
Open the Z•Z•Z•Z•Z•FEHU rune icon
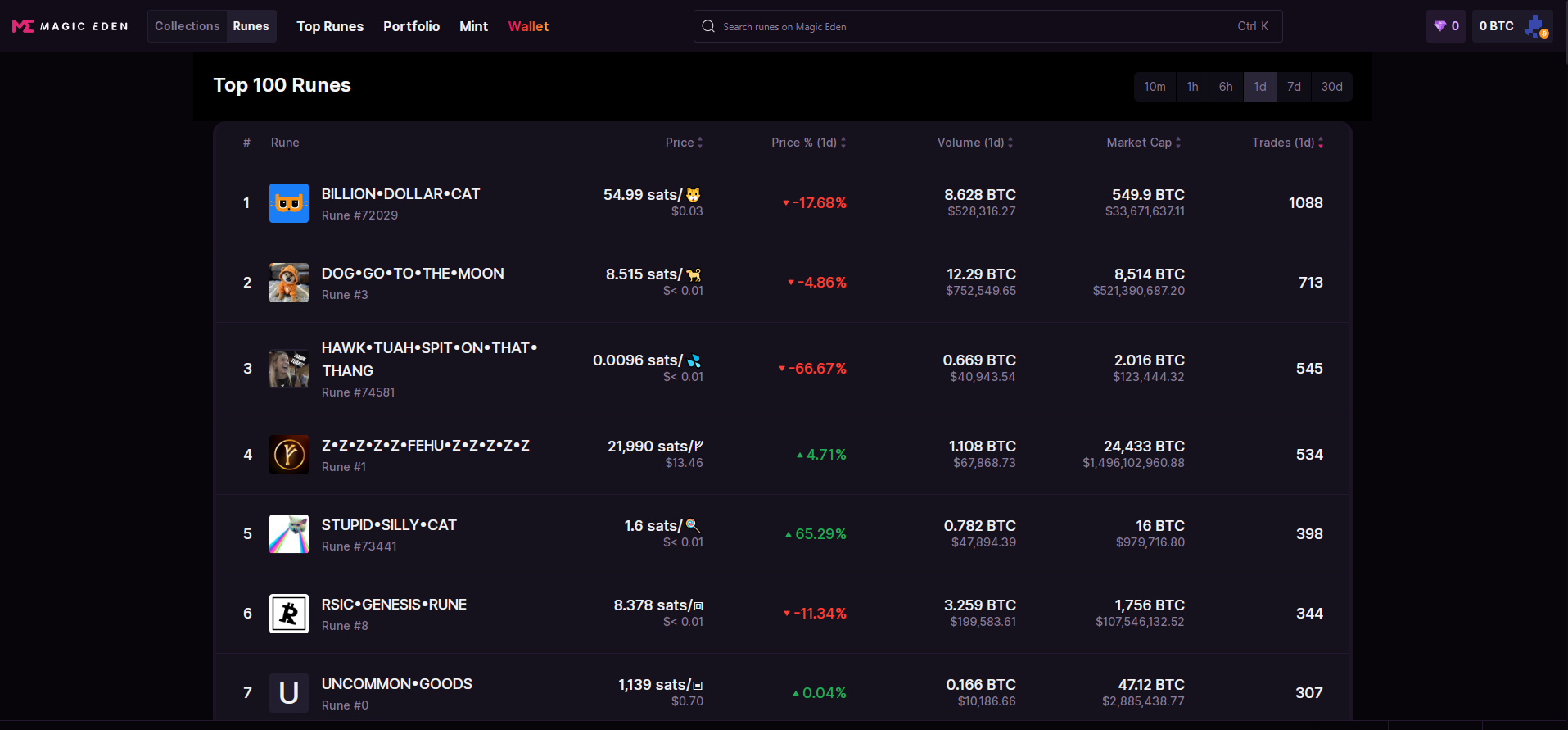[289, 455]
